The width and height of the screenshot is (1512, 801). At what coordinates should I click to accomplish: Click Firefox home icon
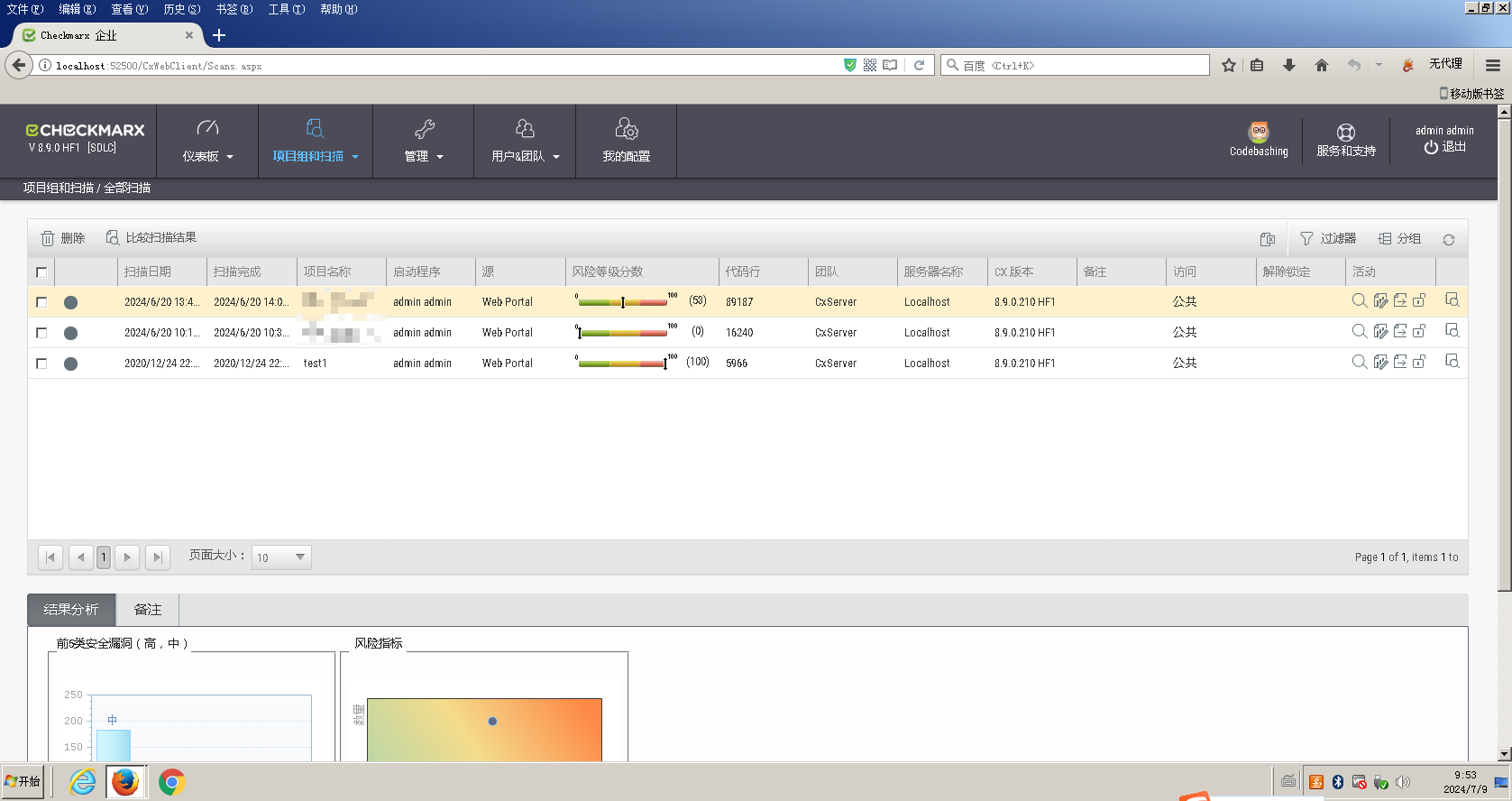coord(1322,65)
